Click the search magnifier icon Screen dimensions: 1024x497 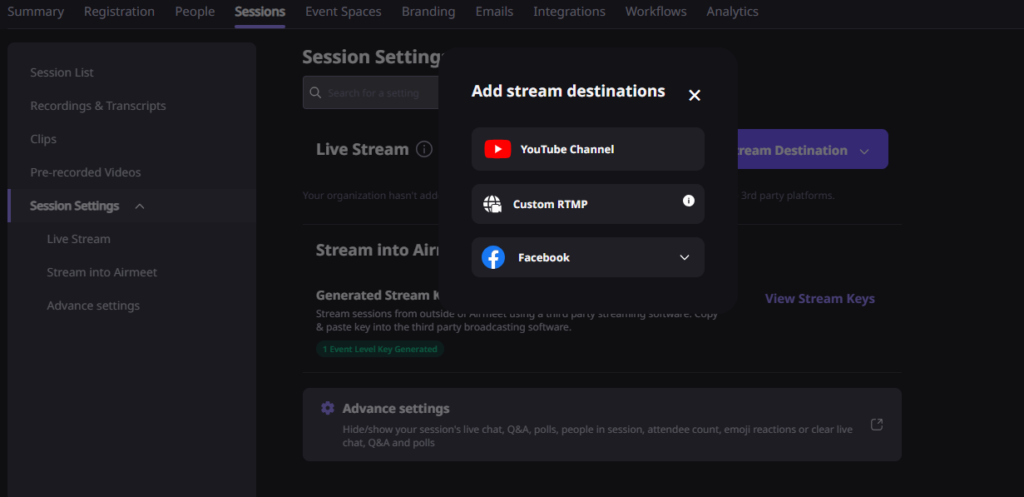coord(316,93)
